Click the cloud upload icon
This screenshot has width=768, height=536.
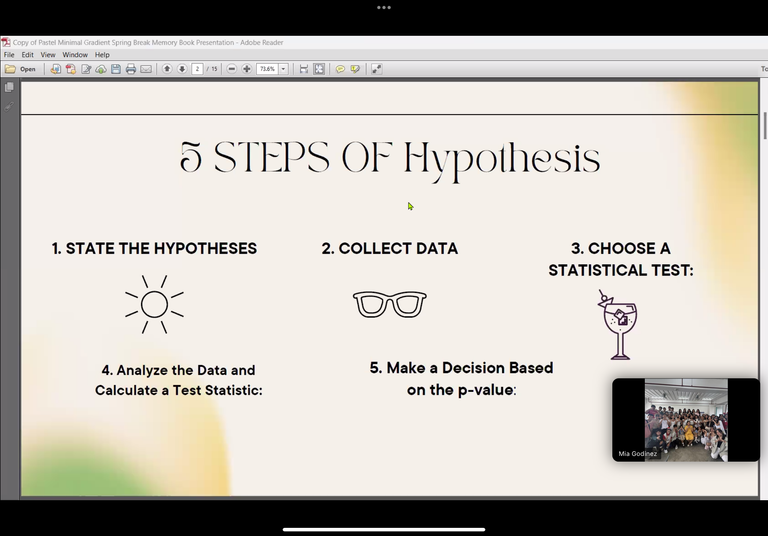coord(101,69)
